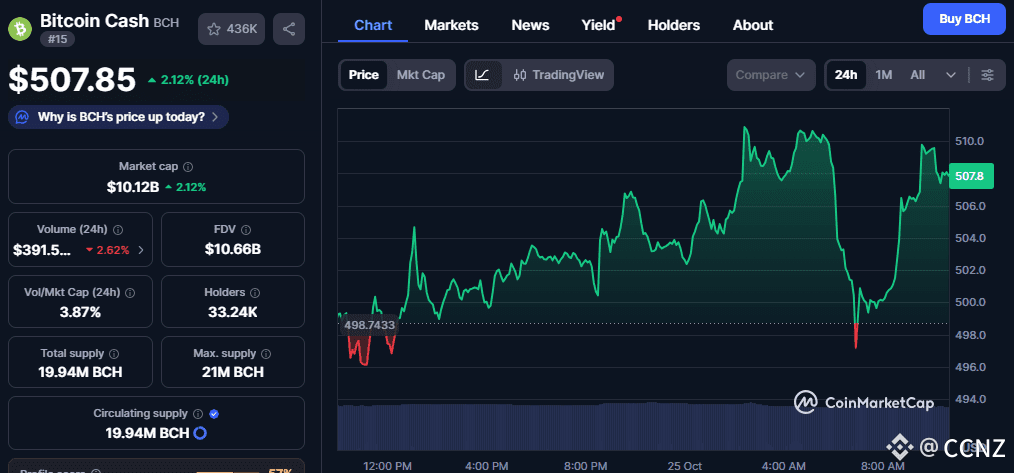Viewport: 1014px width, 473px height.
Task: Open "Why is BCH's price up today?"
Action: (x=119, y=117)
